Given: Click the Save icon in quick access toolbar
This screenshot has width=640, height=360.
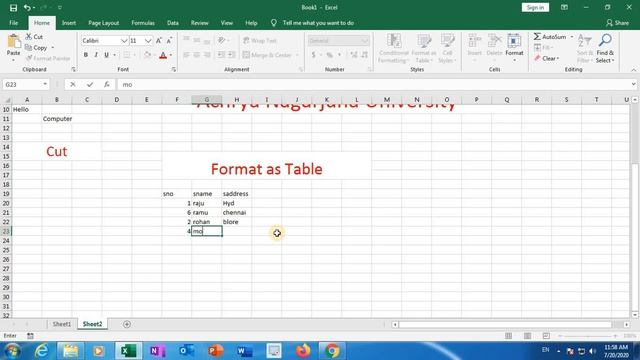Looking at the screenshot, I should [x=13, y=7].
